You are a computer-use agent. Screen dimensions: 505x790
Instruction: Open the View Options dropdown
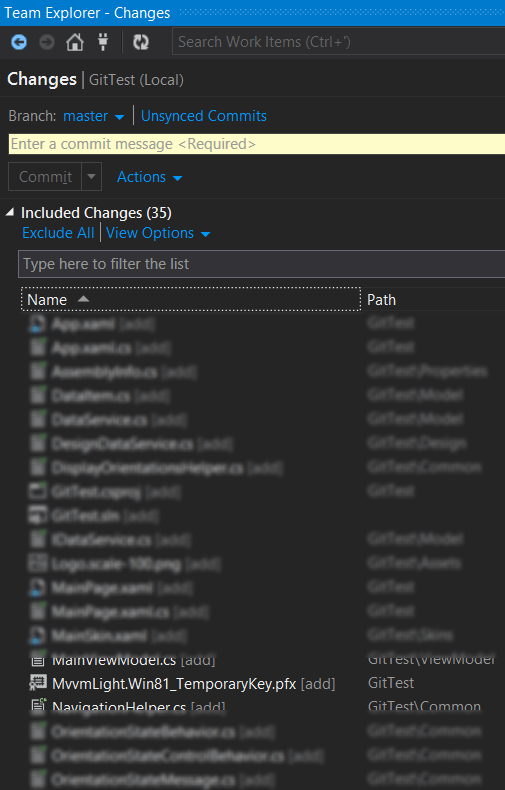158,233
